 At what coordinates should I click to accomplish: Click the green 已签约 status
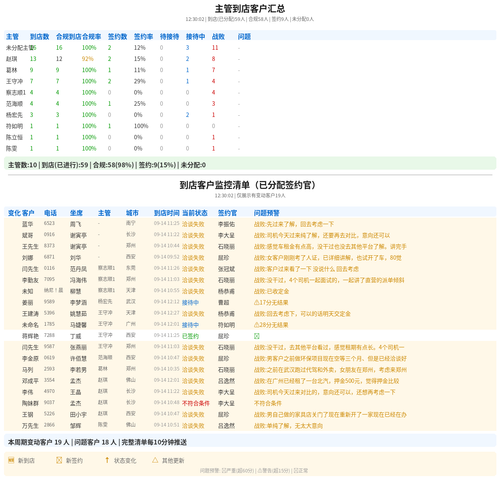pos(190,336)
